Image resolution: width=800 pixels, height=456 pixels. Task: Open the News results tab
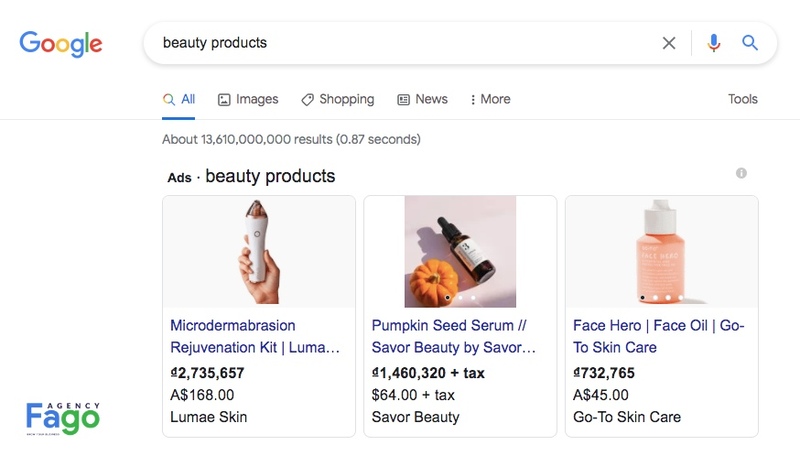(422, 99)
